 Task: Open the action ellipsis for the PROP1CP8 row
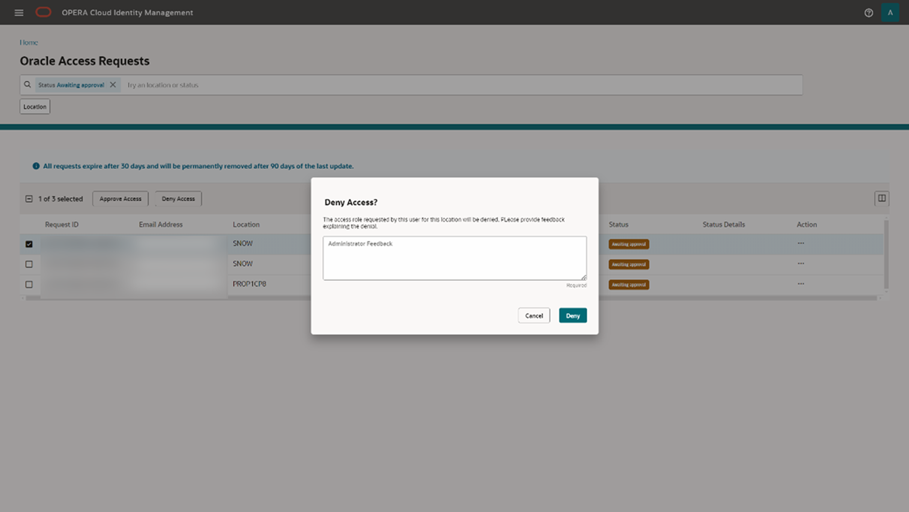pos(801,284)
